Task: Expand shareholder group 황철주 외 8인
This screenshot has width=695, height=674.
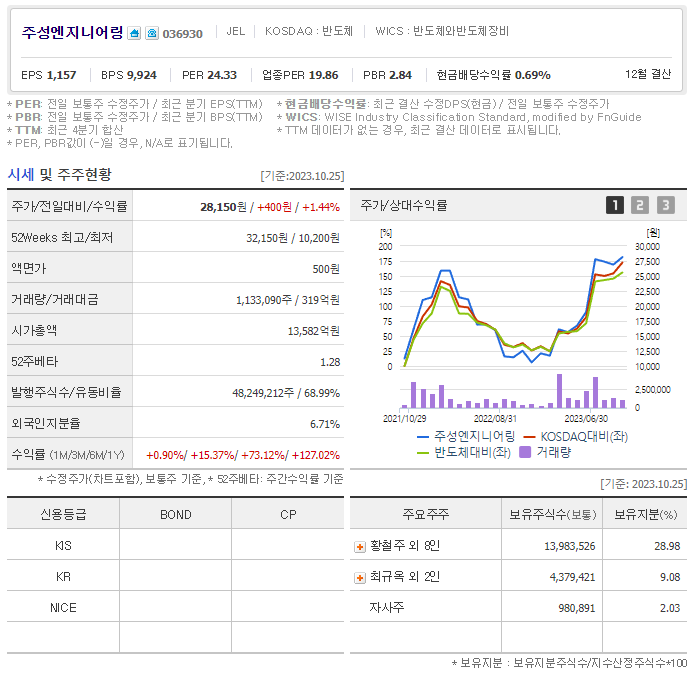Action: (x=360, y=547)
